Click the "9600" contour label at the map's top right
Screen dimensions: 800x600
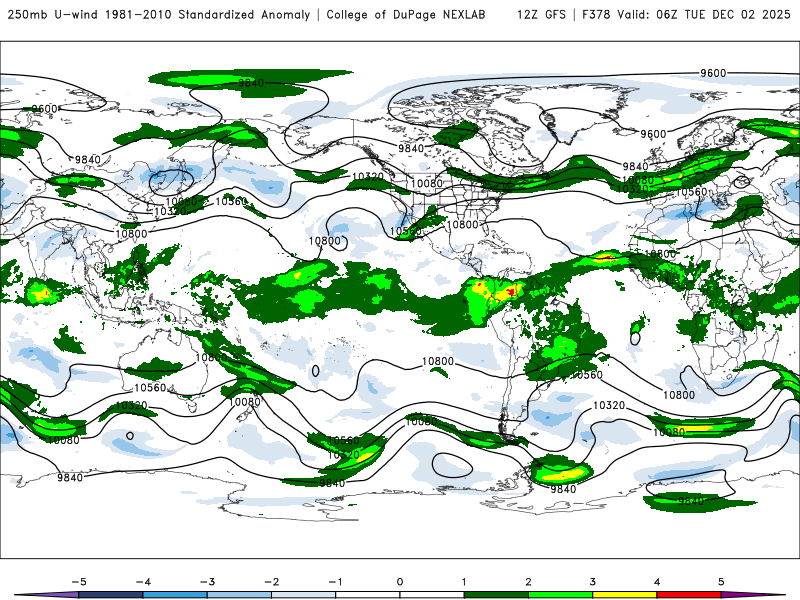(713, 73)
